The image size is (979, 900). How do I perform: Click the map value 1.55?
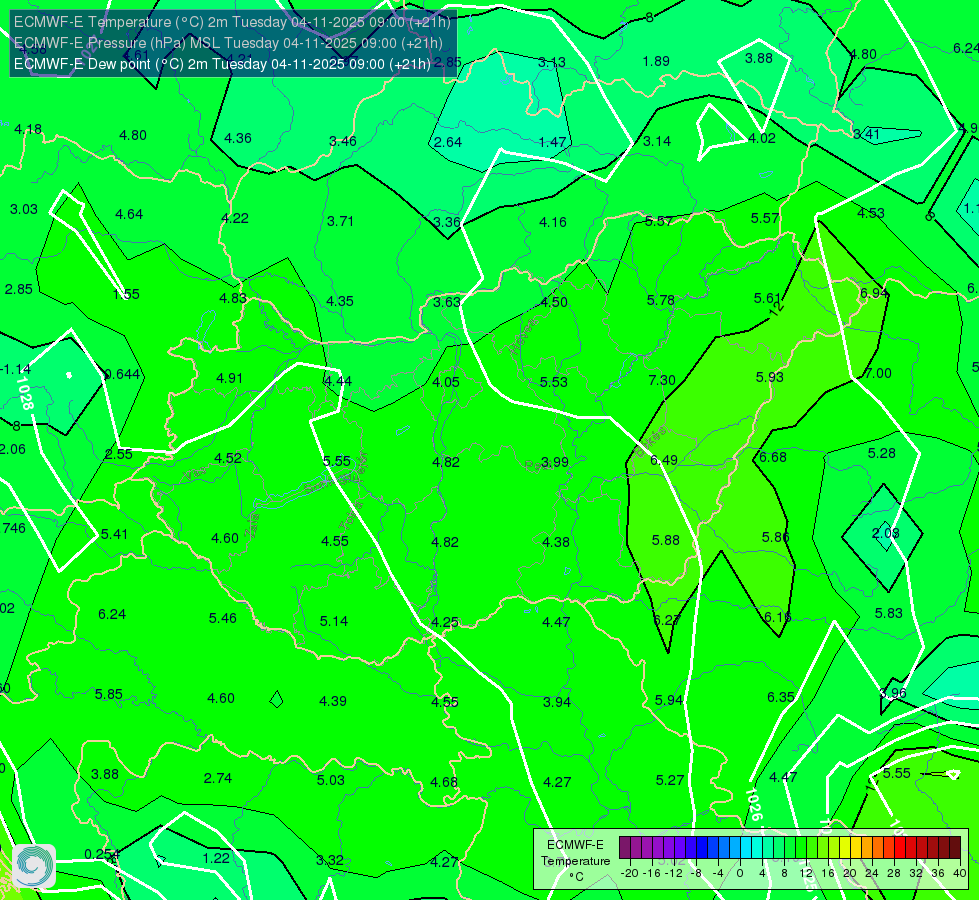[126, 294]
